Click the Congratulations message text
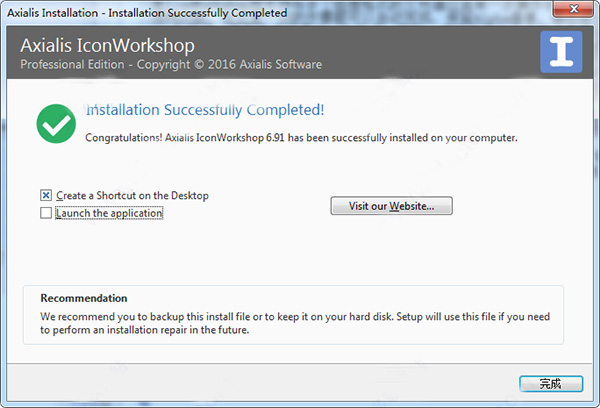600x408 pixels. click(x=301, y=138)
